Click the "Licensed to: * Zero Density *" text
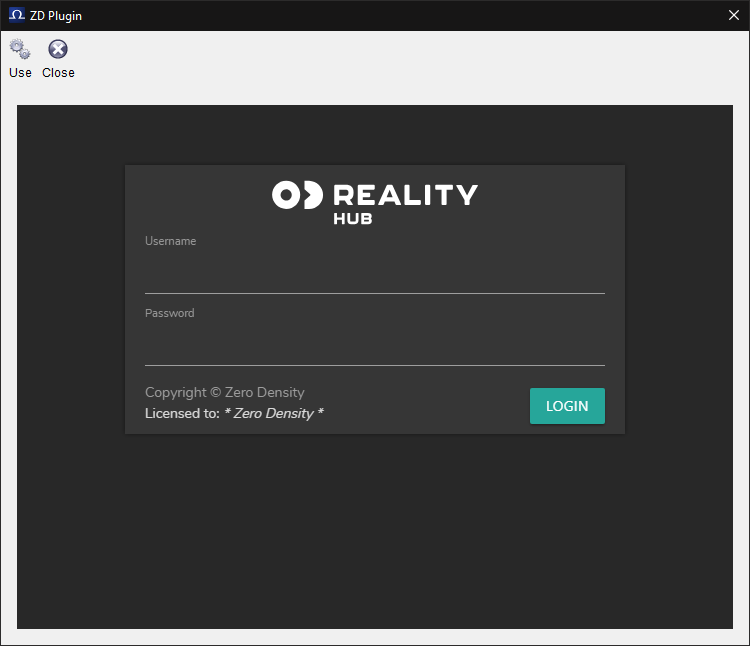Screen dimensions: 750x646 [x=234, y=413]
